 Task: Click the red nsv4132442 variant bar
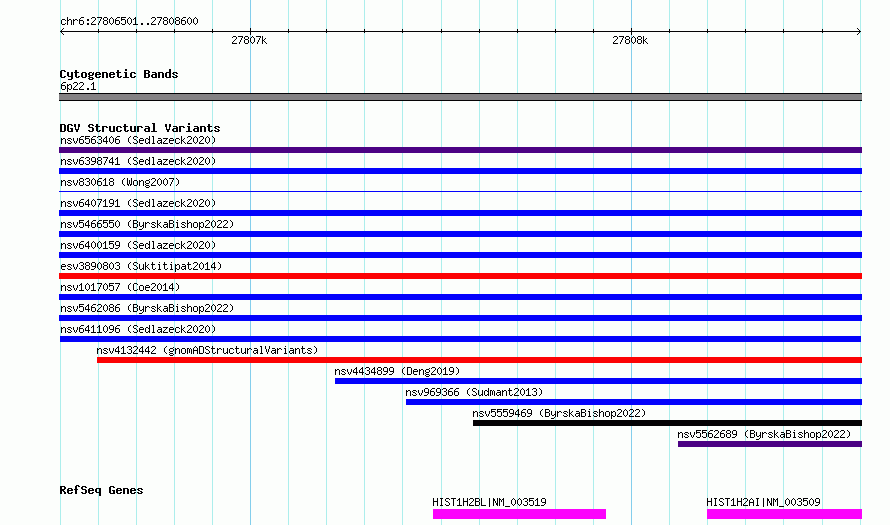pyautogui.click(x=480, y=360)
